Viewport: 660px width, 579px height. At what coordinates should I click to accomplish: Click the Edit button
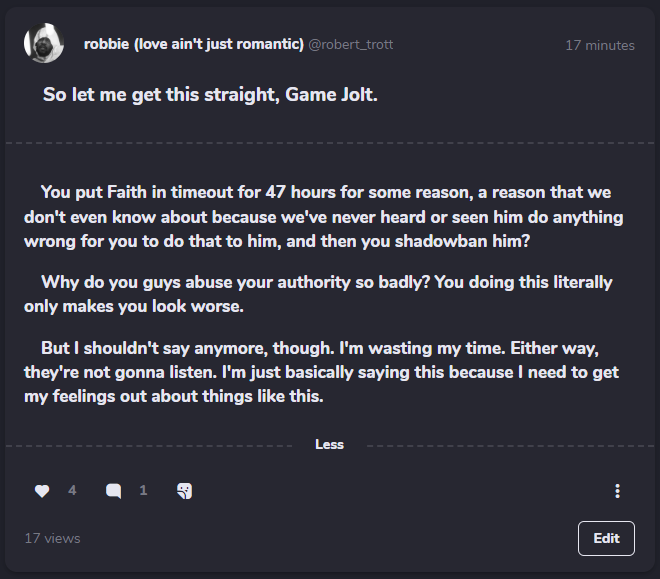606,538
